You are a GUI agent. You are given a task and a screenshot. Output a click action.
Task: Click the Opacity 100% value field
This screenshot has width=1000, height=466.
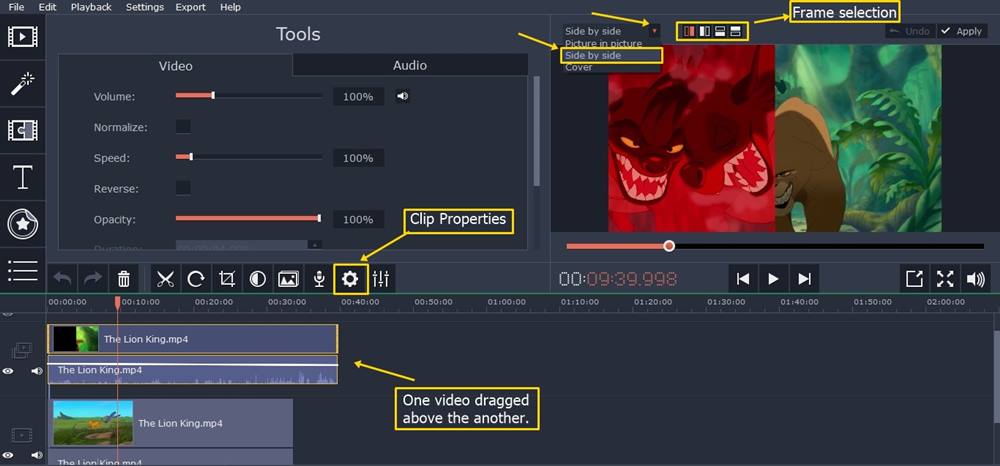[358, 219]
